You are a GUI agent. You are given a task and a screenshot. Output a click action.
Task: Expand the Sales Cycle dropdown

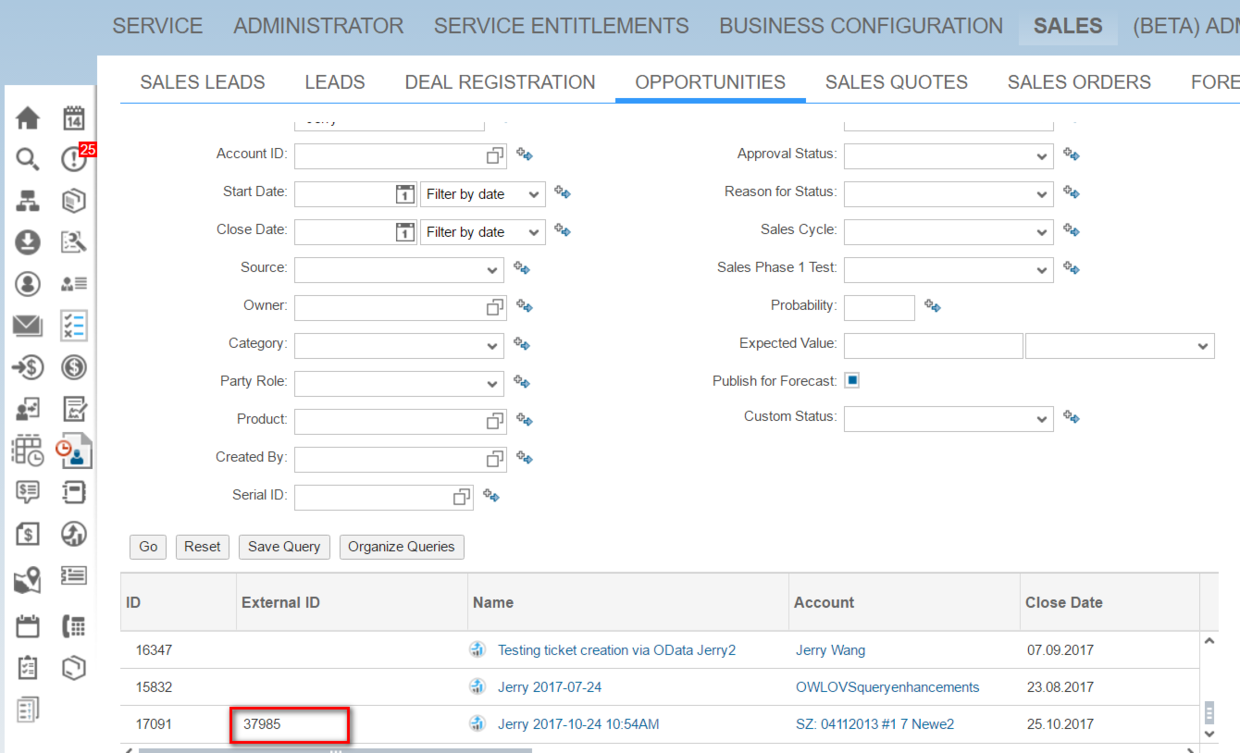[948, 232]
